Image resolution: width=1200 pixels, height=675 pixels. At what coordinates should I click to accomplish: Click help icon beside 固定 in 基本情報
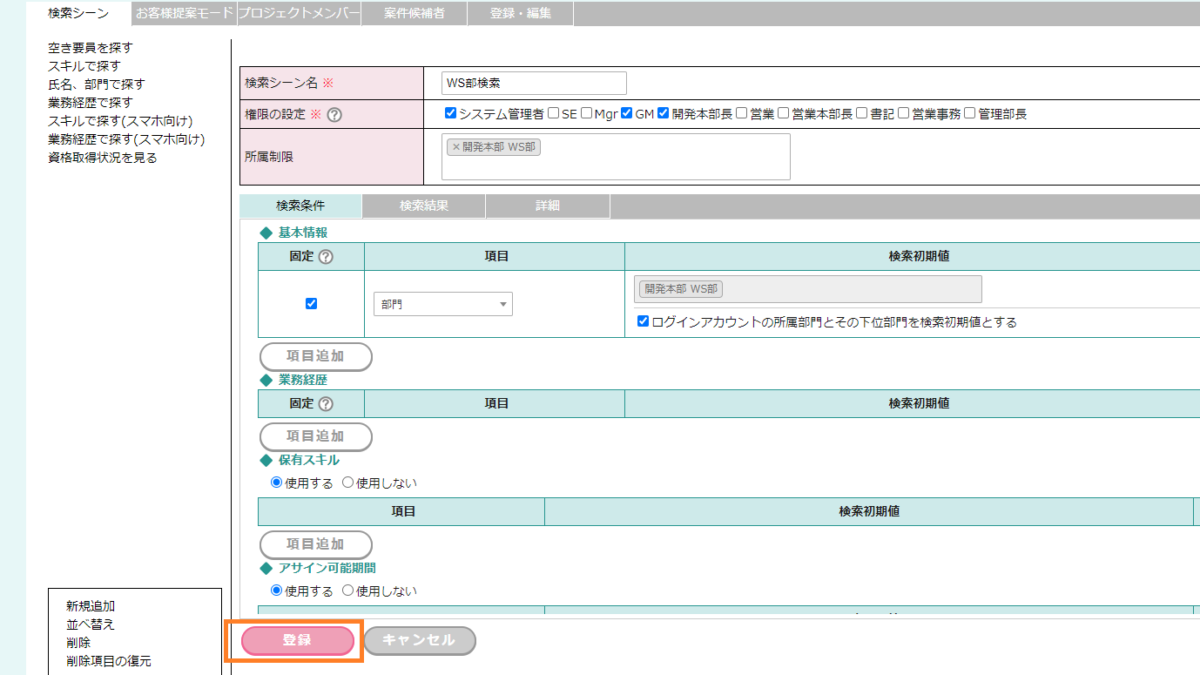click(325, 257)
